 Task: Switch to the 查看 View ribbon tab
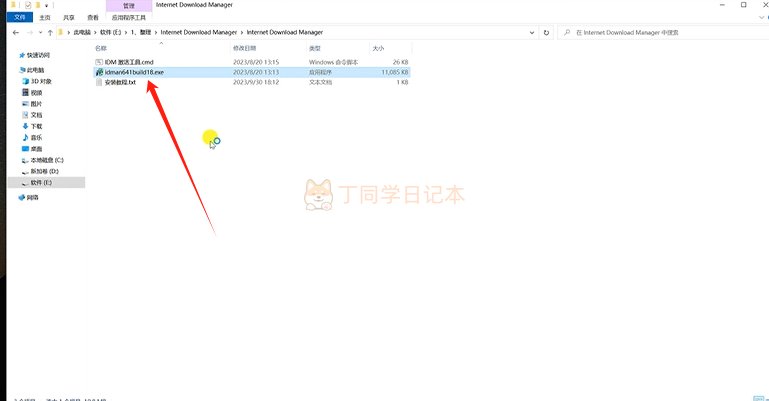(x=93, y=17)
